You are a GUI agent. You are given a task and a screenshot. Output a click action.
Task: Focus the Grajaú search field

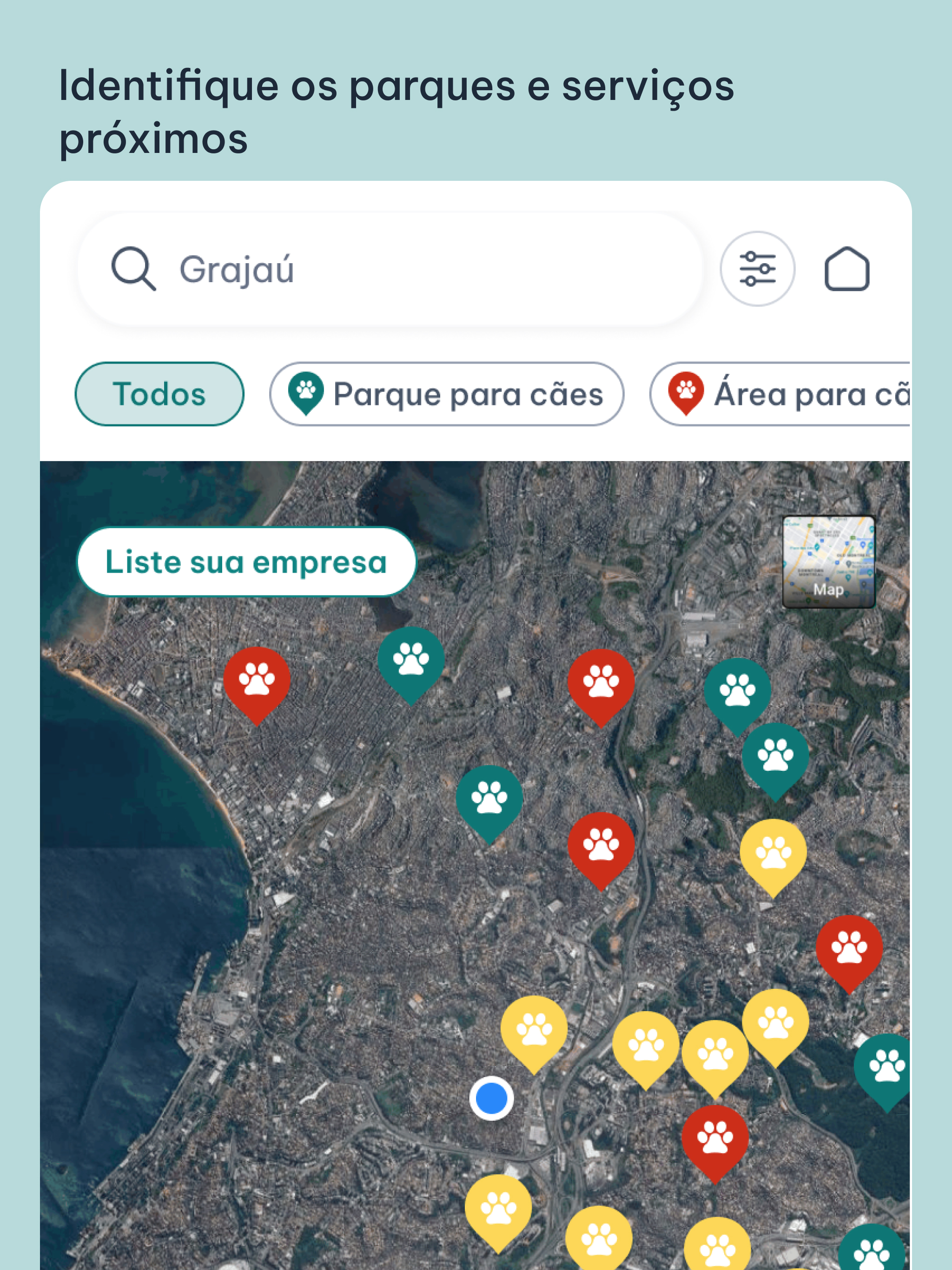390,269
